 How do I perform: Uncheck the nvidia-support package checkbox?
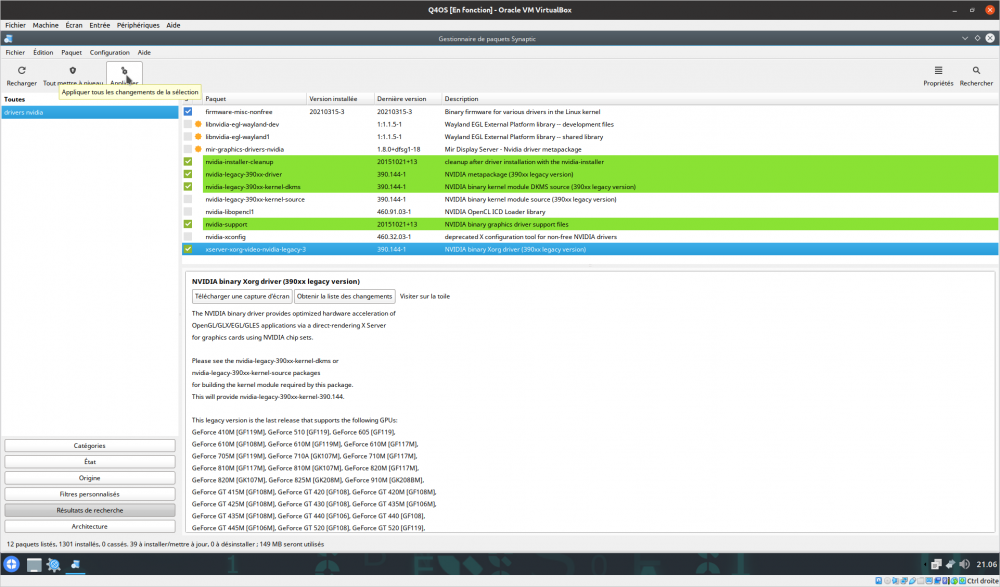coord(187,224)
